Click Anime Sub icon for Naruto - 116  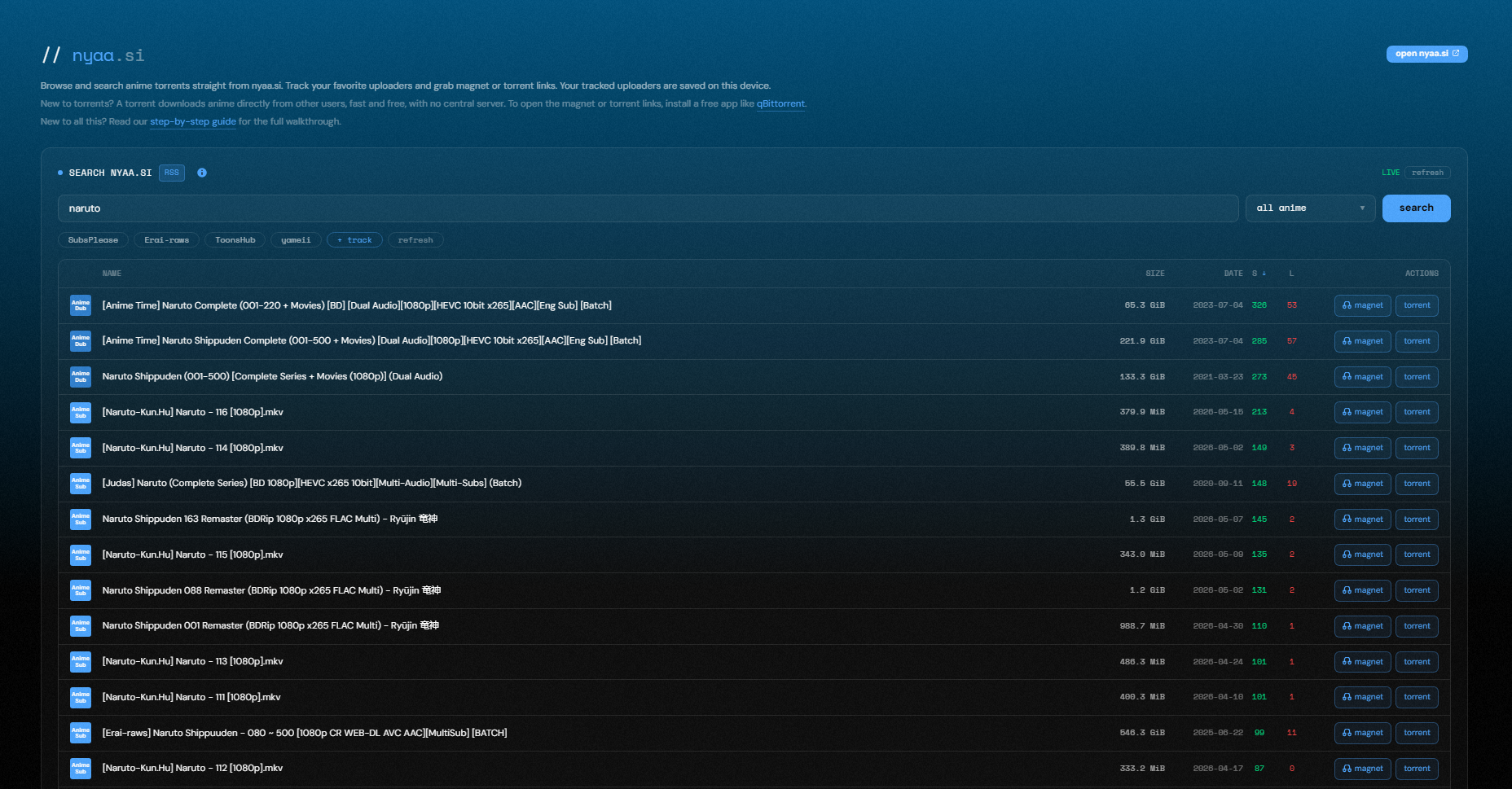coord(81,412)
